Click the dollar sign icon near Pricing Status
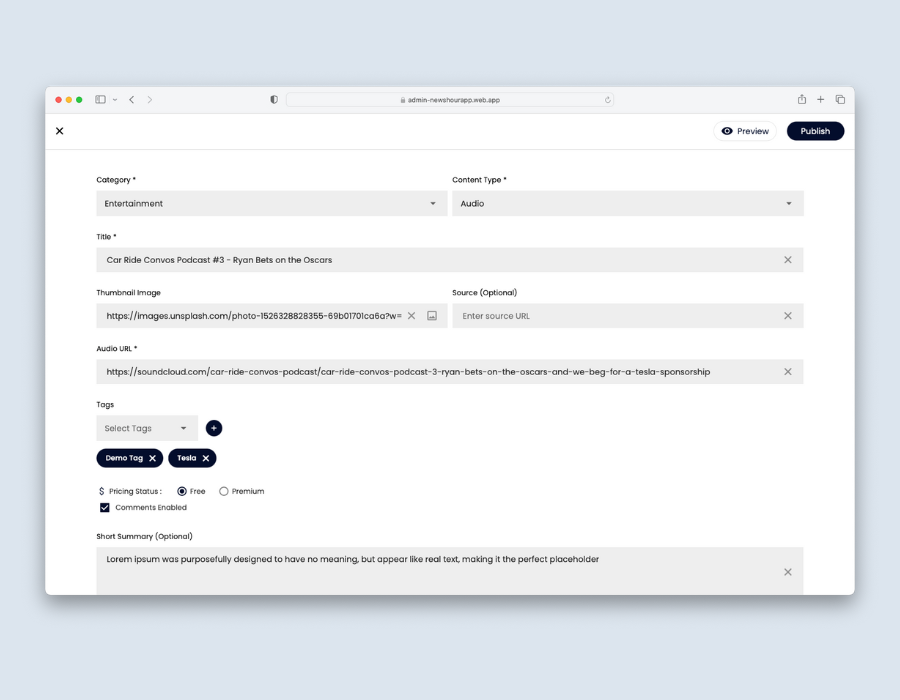 (101, 491)
